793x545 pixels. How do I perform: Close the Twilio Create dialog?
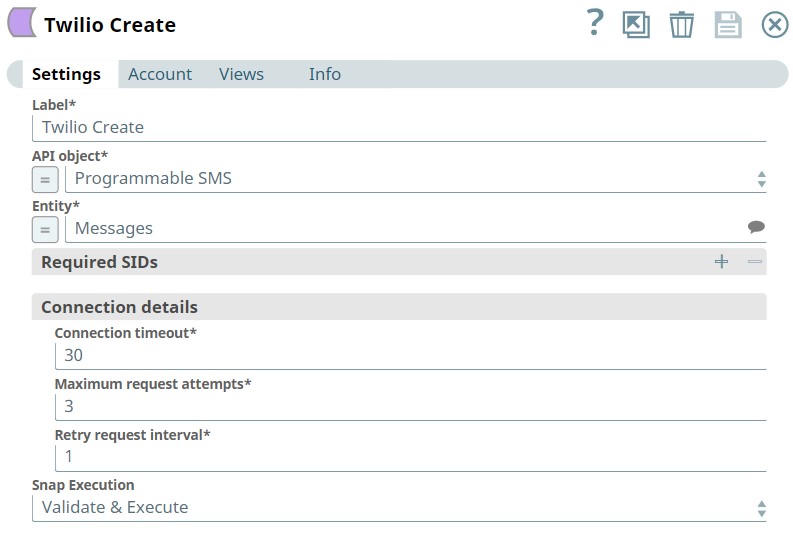(x=775, y=25)
